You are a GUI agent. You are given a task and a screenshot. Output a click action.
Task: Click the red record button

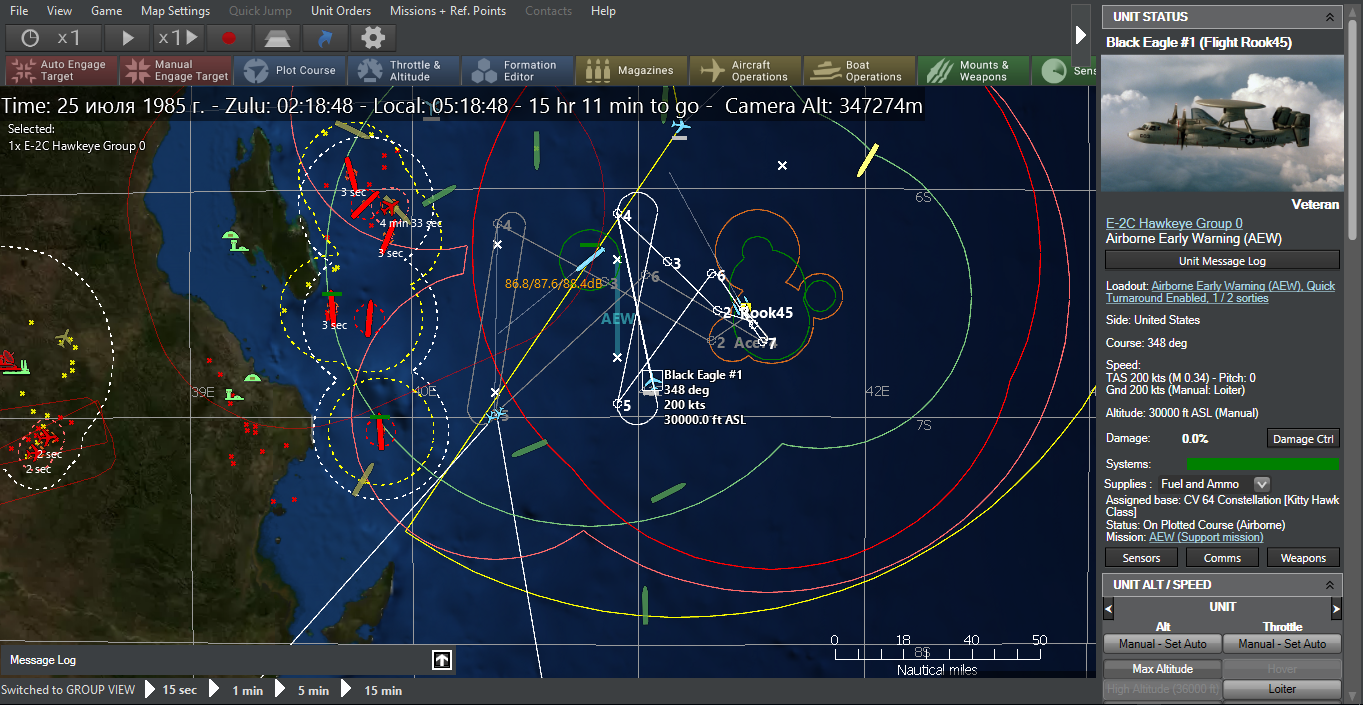point(229,38)
